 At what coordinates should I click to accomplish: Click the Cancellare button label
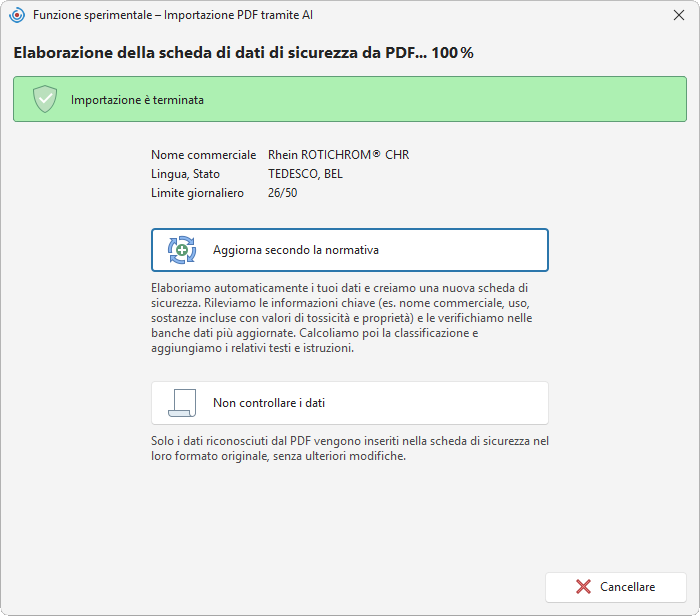tap(627, 587)
